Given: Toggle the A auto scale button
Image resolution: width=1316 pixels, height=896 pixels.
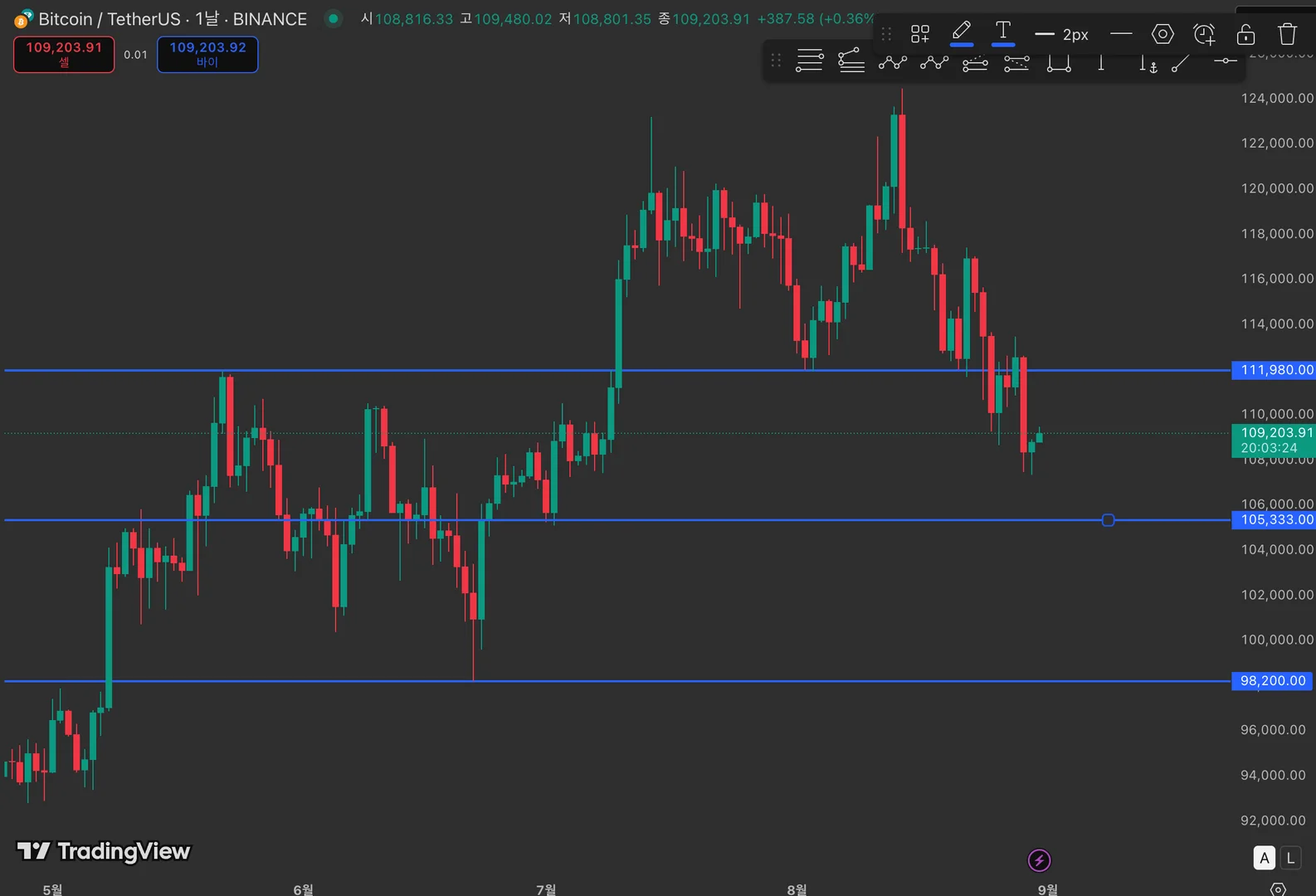Looking at the screenshot, I should pos(1264,858).
